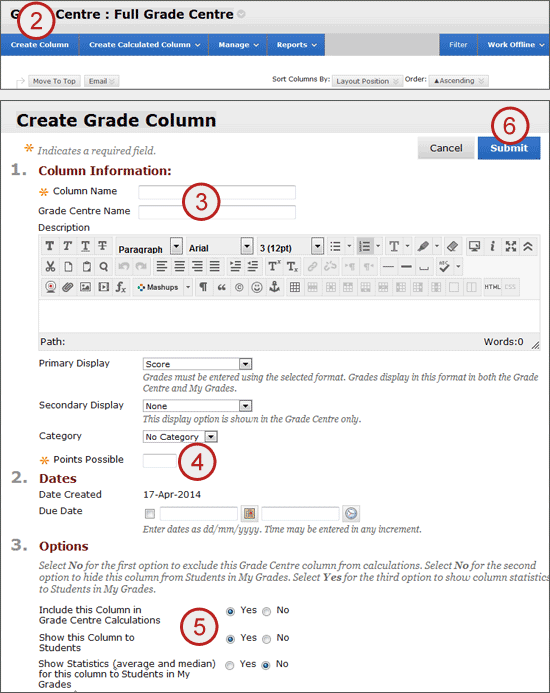Submit the Create Grade Column form
The height and width of the screenshot is (693, 550).
coord(509,148)
